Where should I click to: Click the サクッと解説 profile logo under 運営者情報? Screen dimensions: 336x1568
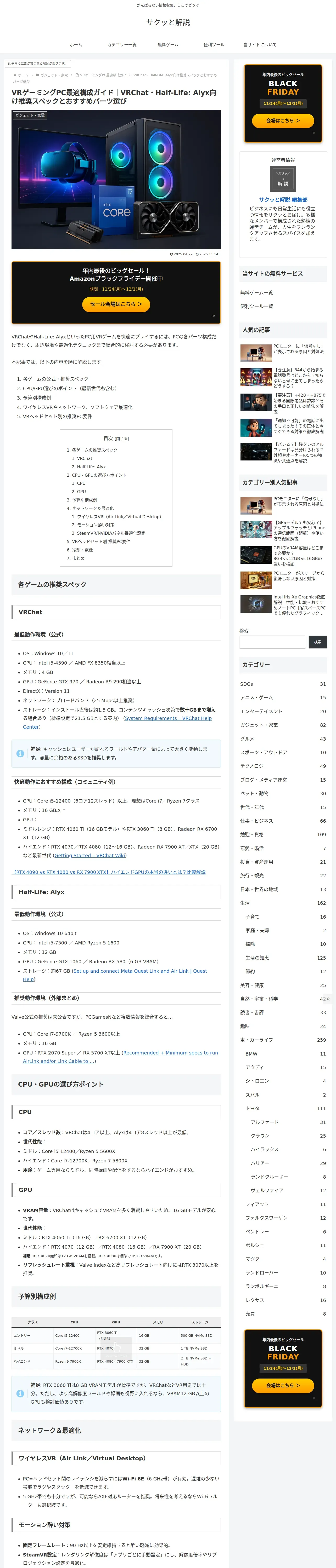pyautogui.click(x=283, y=179)
